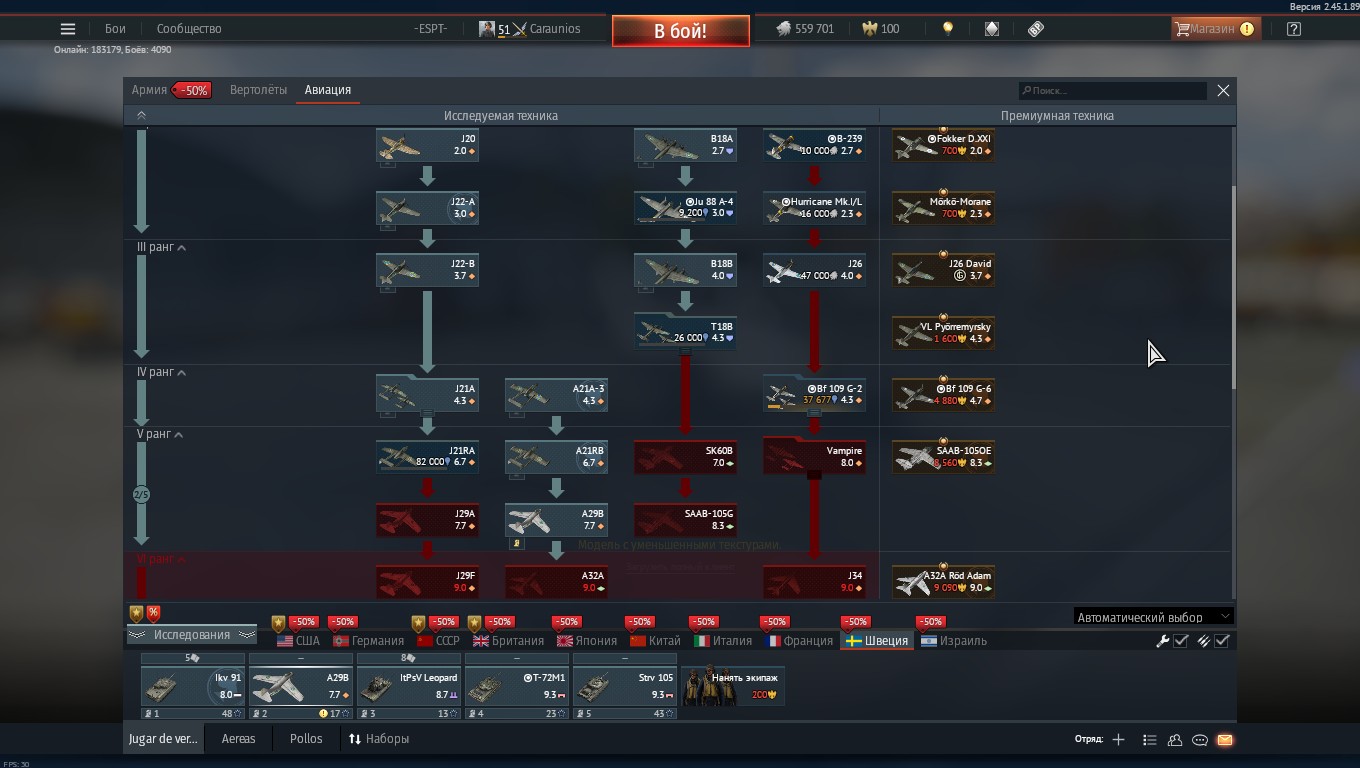Viewport: 1360px width, 768px height.
Task: Open the mail envelope icon
Action: coord(1225,740)
